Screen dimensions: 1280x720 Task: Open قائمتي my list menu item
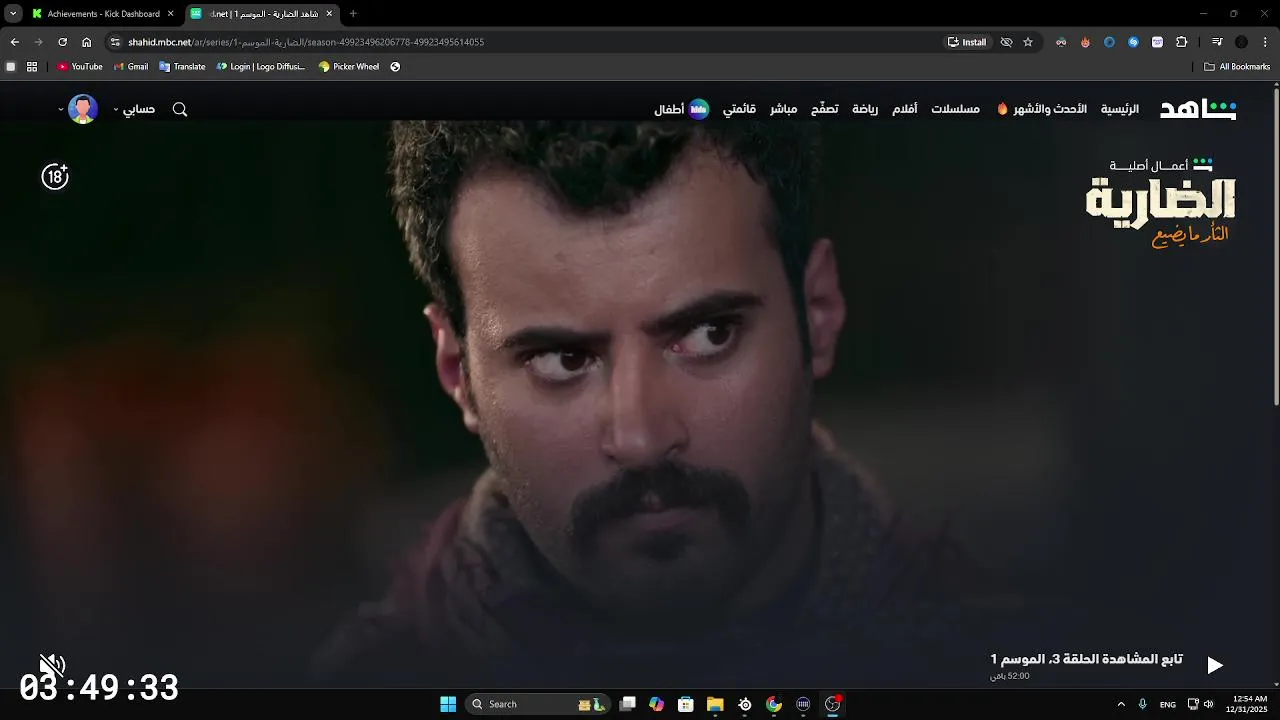tap(739, 109)
